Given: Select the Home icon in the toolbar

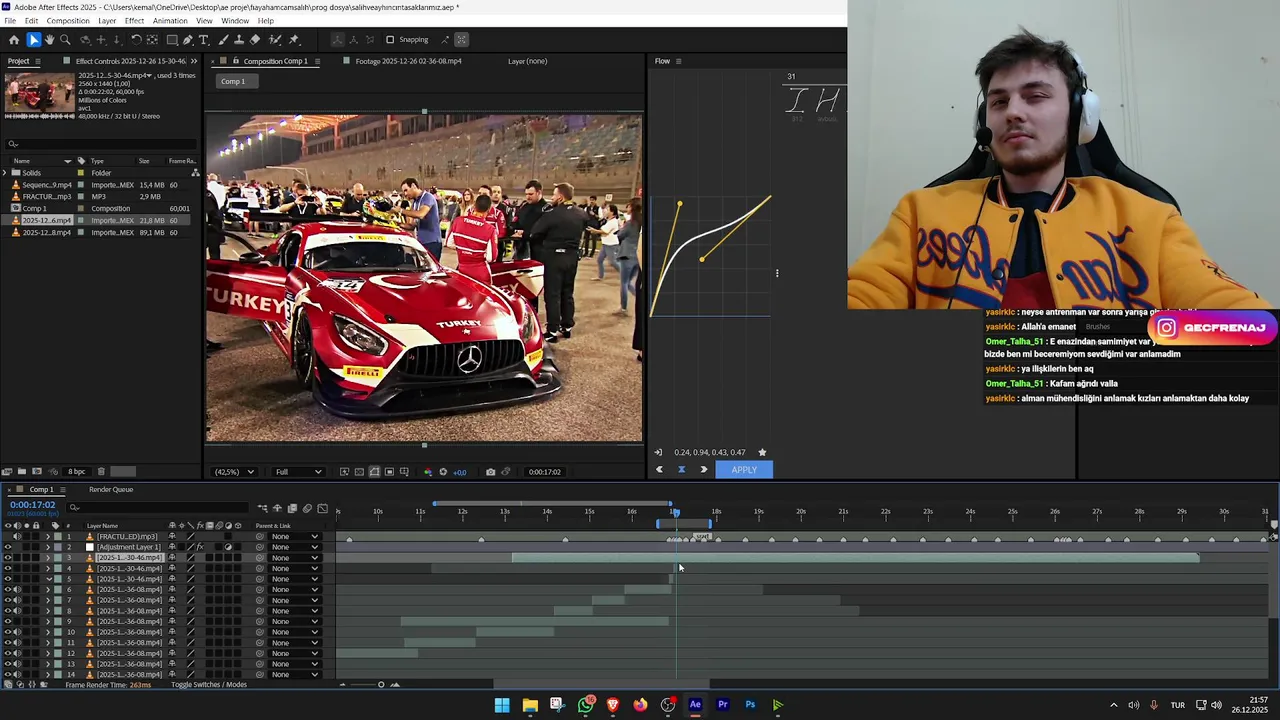Looking at the screenshot, I should [14, 40].
